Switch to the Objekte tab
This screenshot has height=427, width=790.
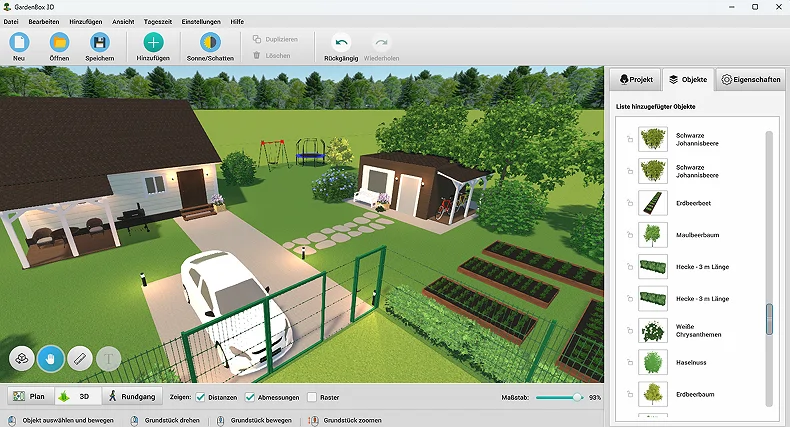click(x=688, y=80)
